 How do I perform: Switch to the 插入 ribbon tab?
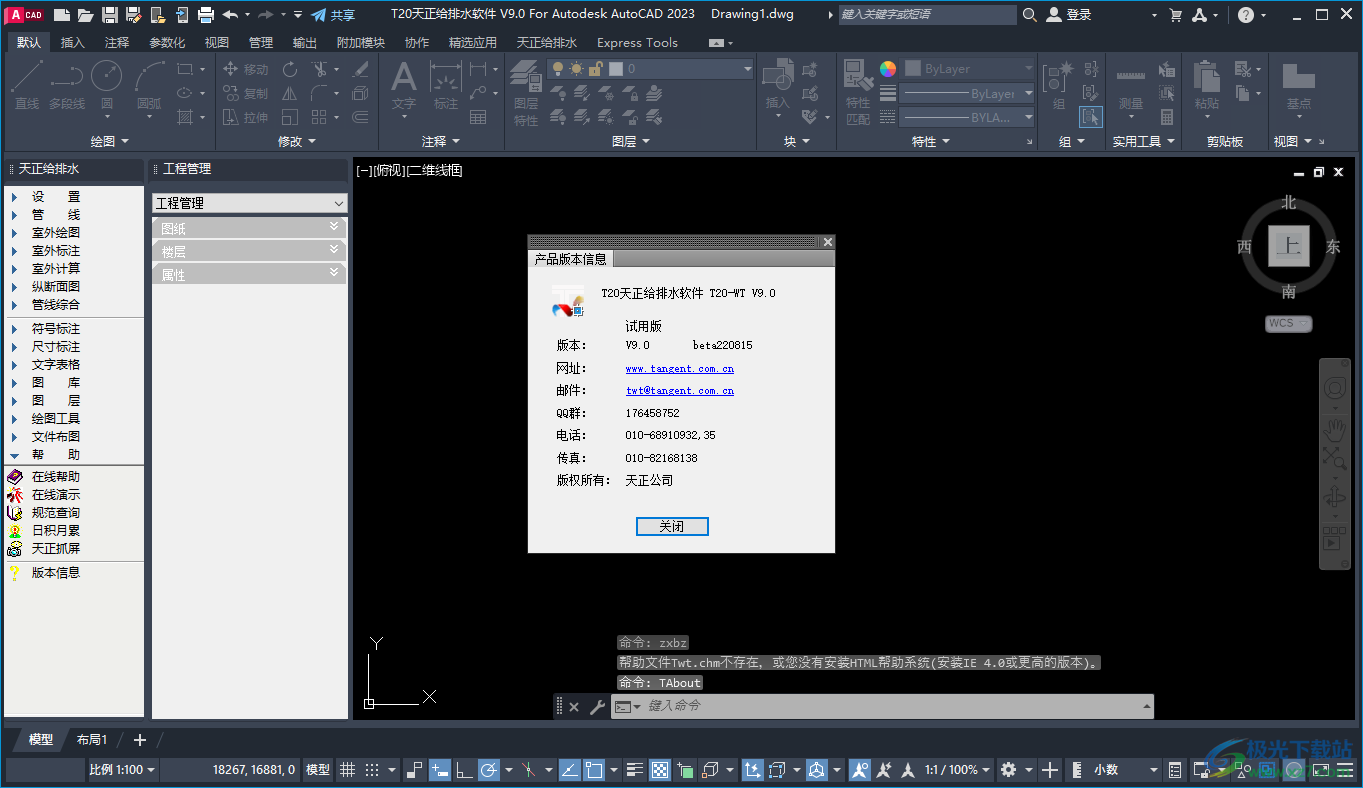[x=73, y=43]
